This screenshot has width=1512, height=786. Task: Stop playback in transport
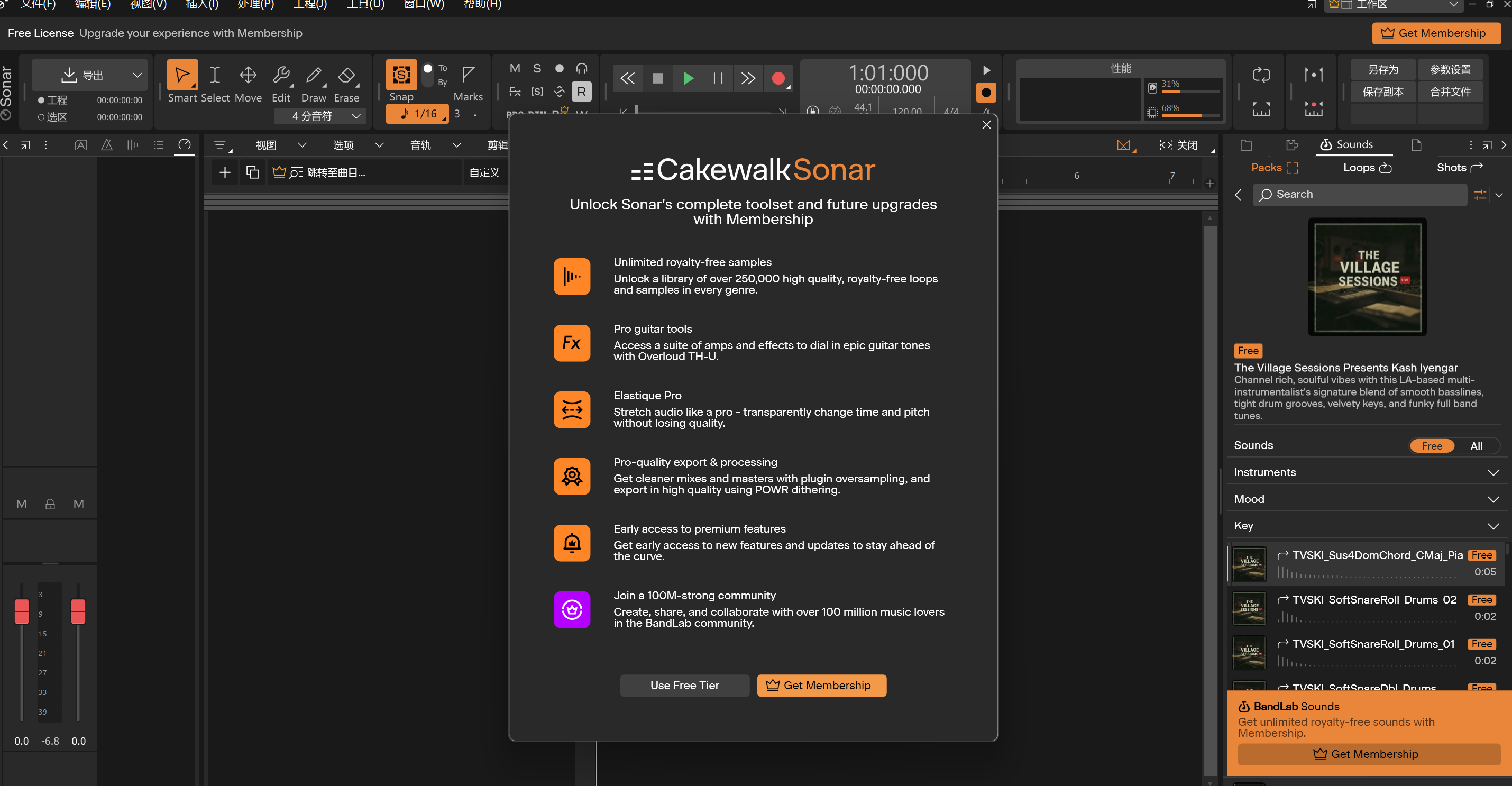coord(657,78)
